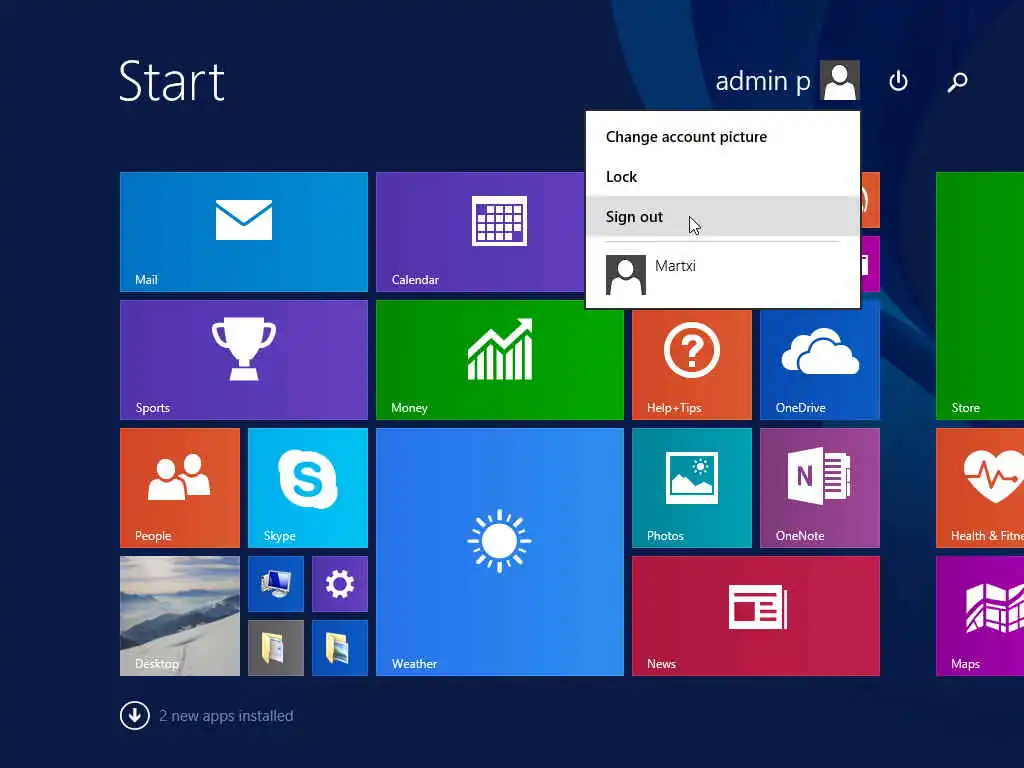Screen dimensions: 1024x768
Task: Select Sign out from account menu
Action: [x=722, y=216]
